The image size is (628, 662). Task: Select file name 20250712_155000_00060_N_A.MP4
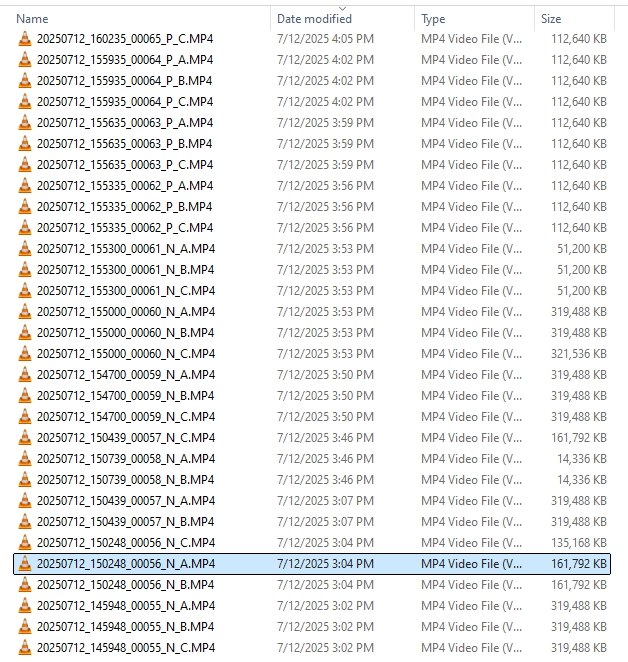tap(126, 312)
